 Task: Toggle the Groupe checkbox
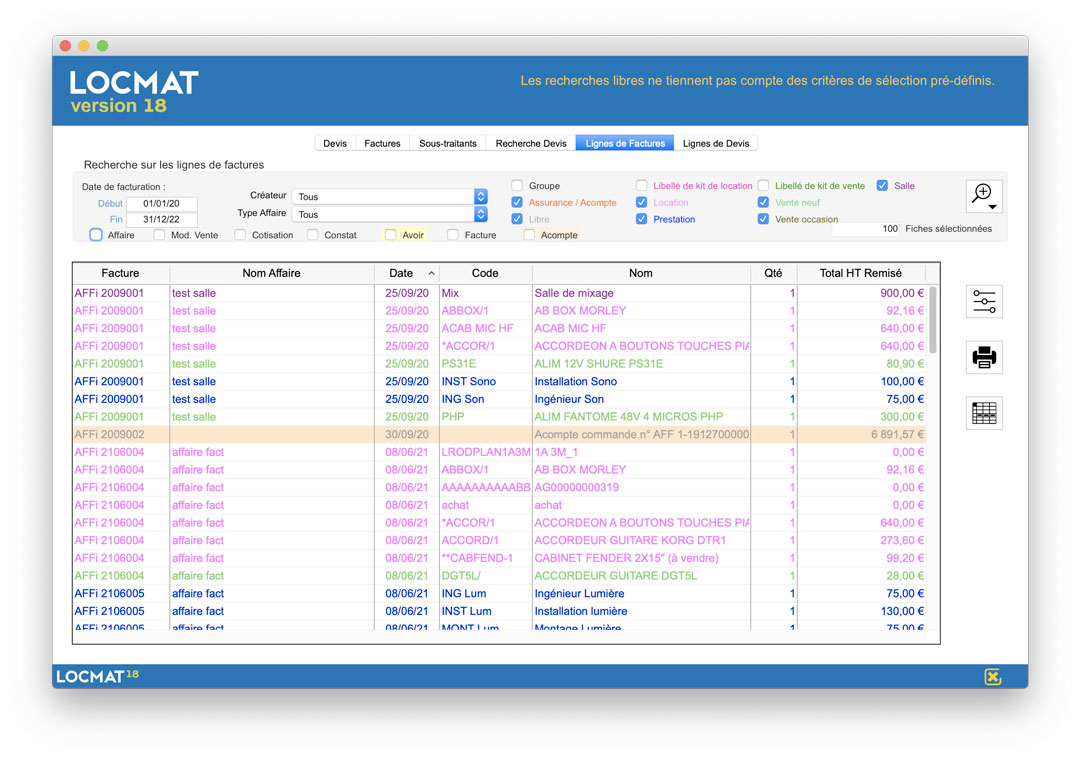(x=517, y=185)
